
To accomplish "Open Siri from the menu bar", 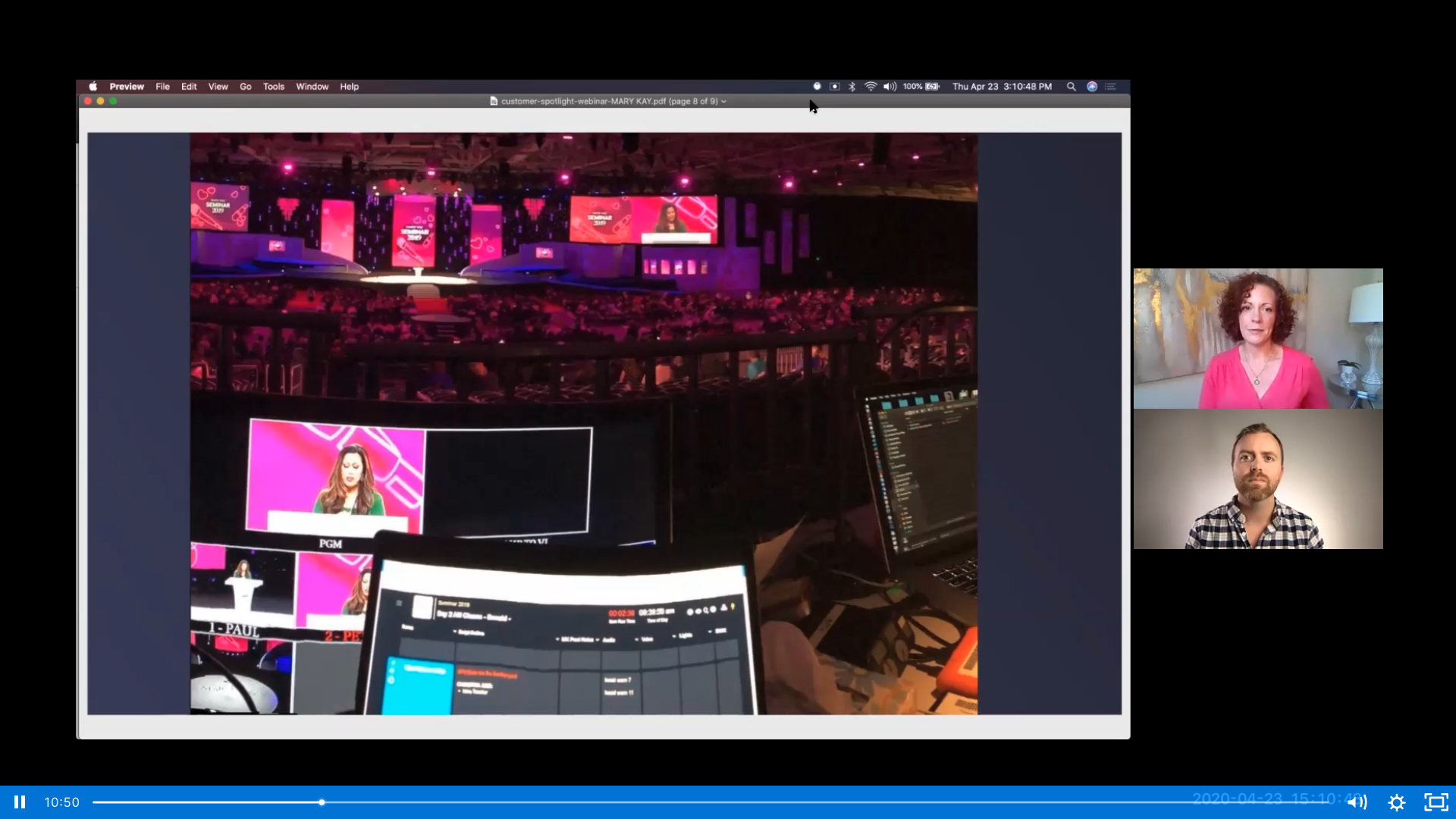I will coord(1092,86).
